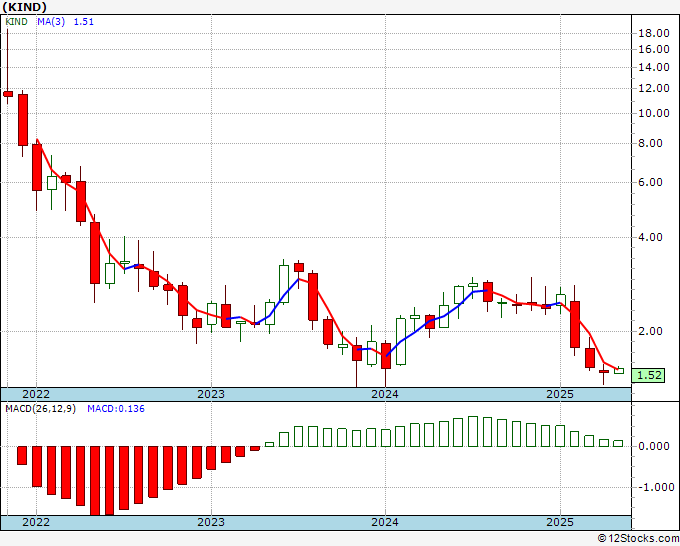Image resolution: width=680 pixels, height=546 pixels.
Task: Click the 12Stocks.com copyright link
Action: click(638, 539)
